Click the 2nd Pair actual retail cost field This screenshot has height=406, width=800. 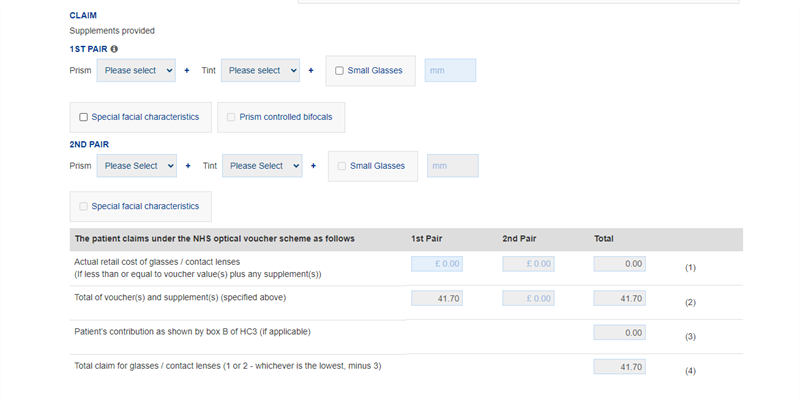point(526,264)
